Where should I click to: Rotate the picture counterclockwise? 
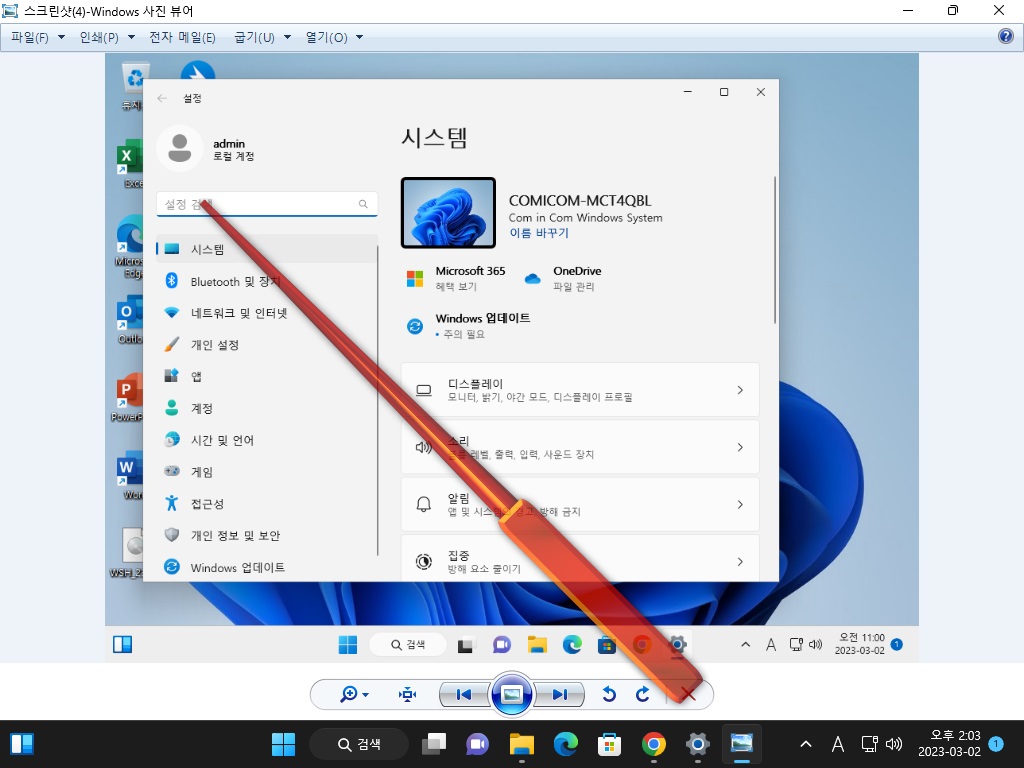(x=609, y=694)
